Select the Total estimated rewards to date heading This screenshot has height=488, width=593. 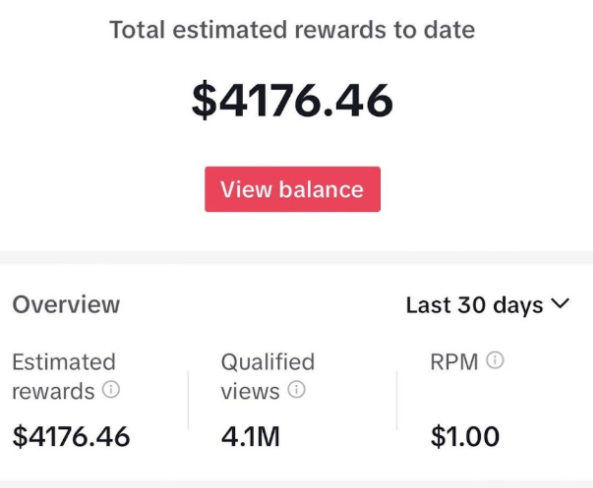click(x=292, y=30)
